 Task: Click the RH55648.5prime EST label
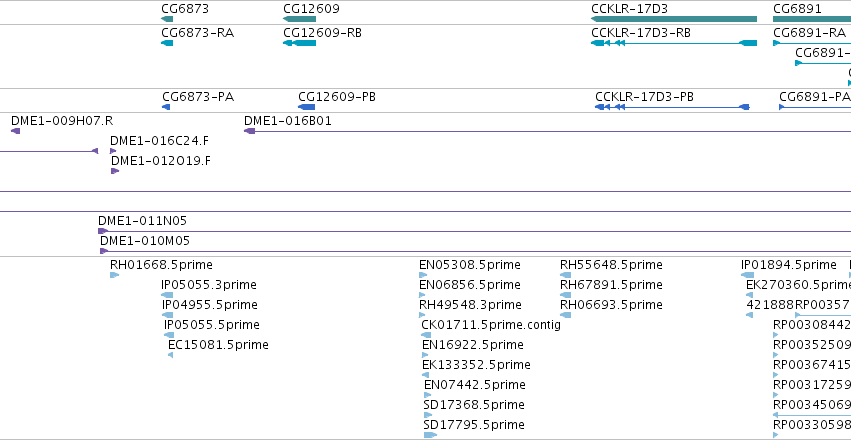point(611,265)
